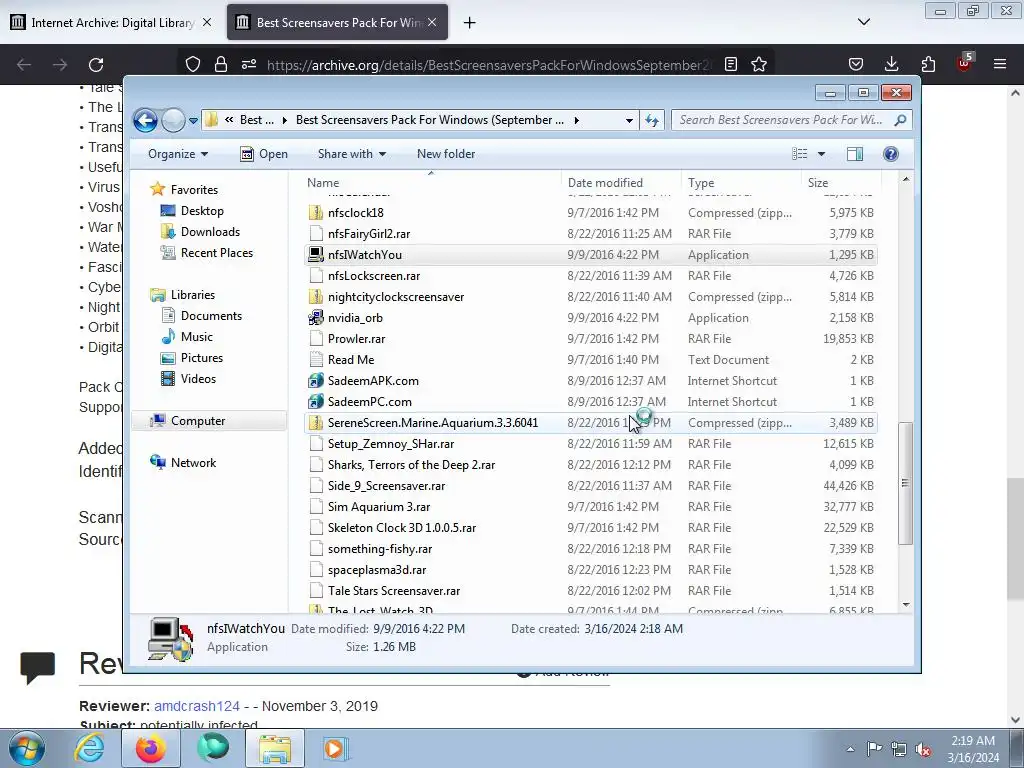Open Desktop in navigation pane
This screenshot has height=768, width=1024.
202,211
